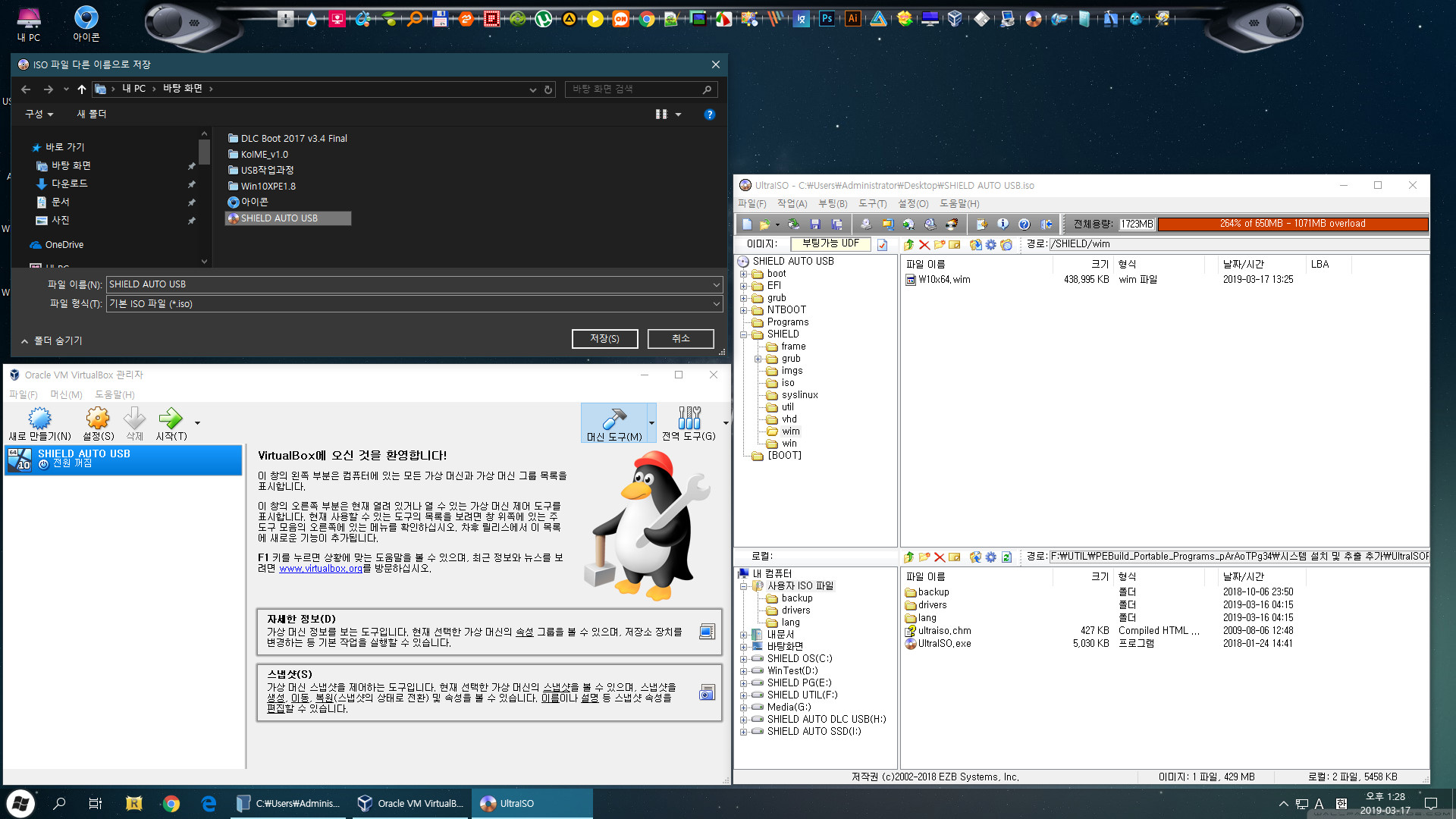Viewport: 1456px width, 819px height.
Task: Open the www.virtualbox.org link
Action: 321,569
